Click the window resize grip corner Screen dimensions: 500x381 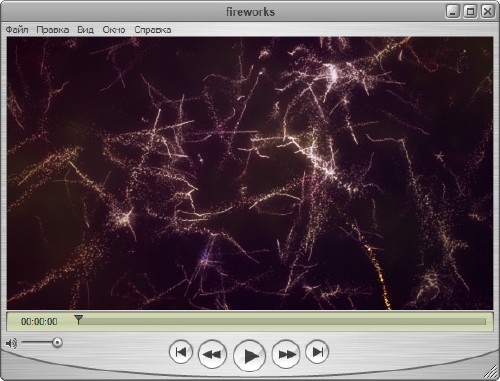pos(491,372)
